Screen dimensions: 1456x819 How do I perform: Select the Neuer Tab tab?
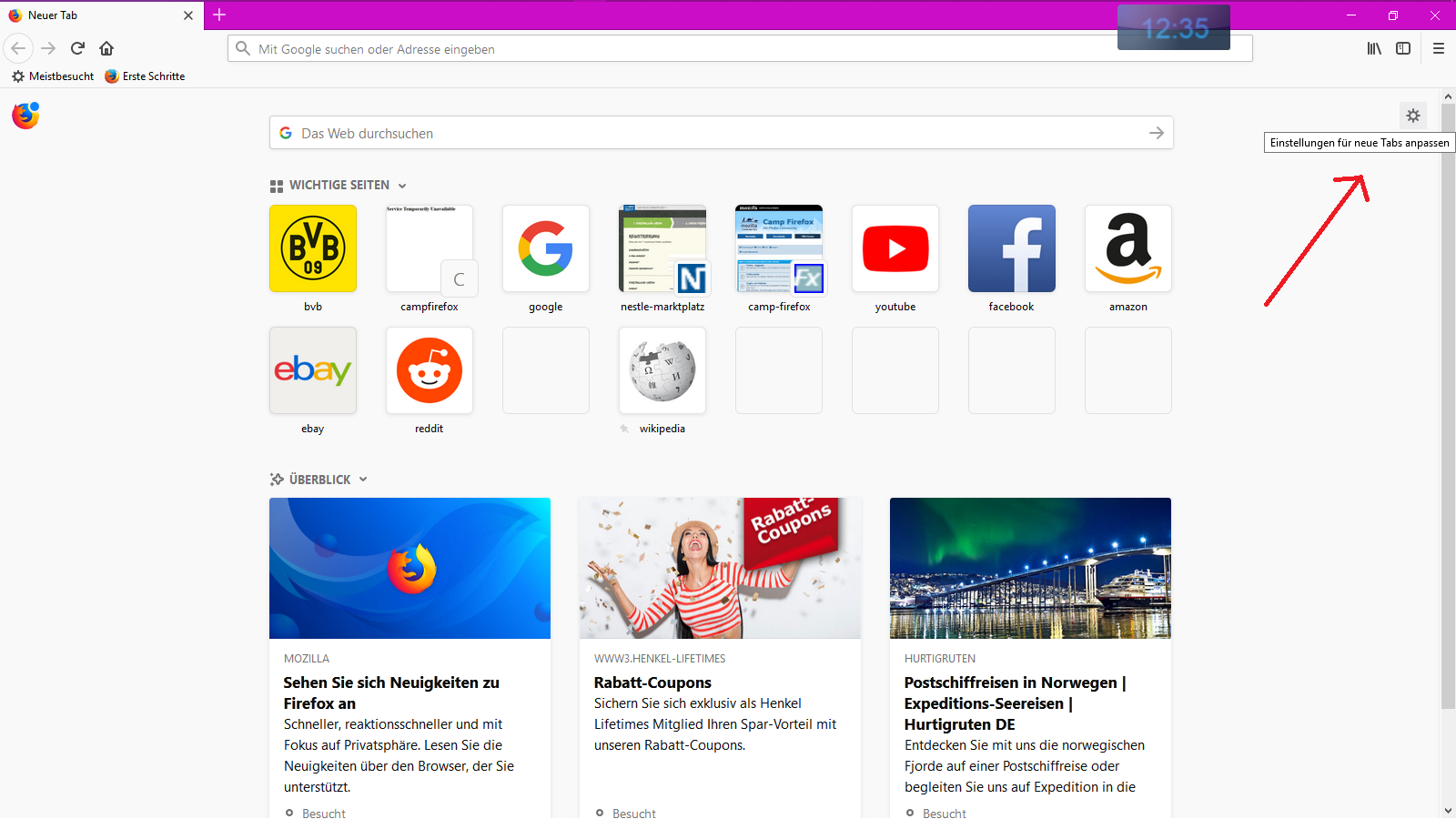point(91,15)
